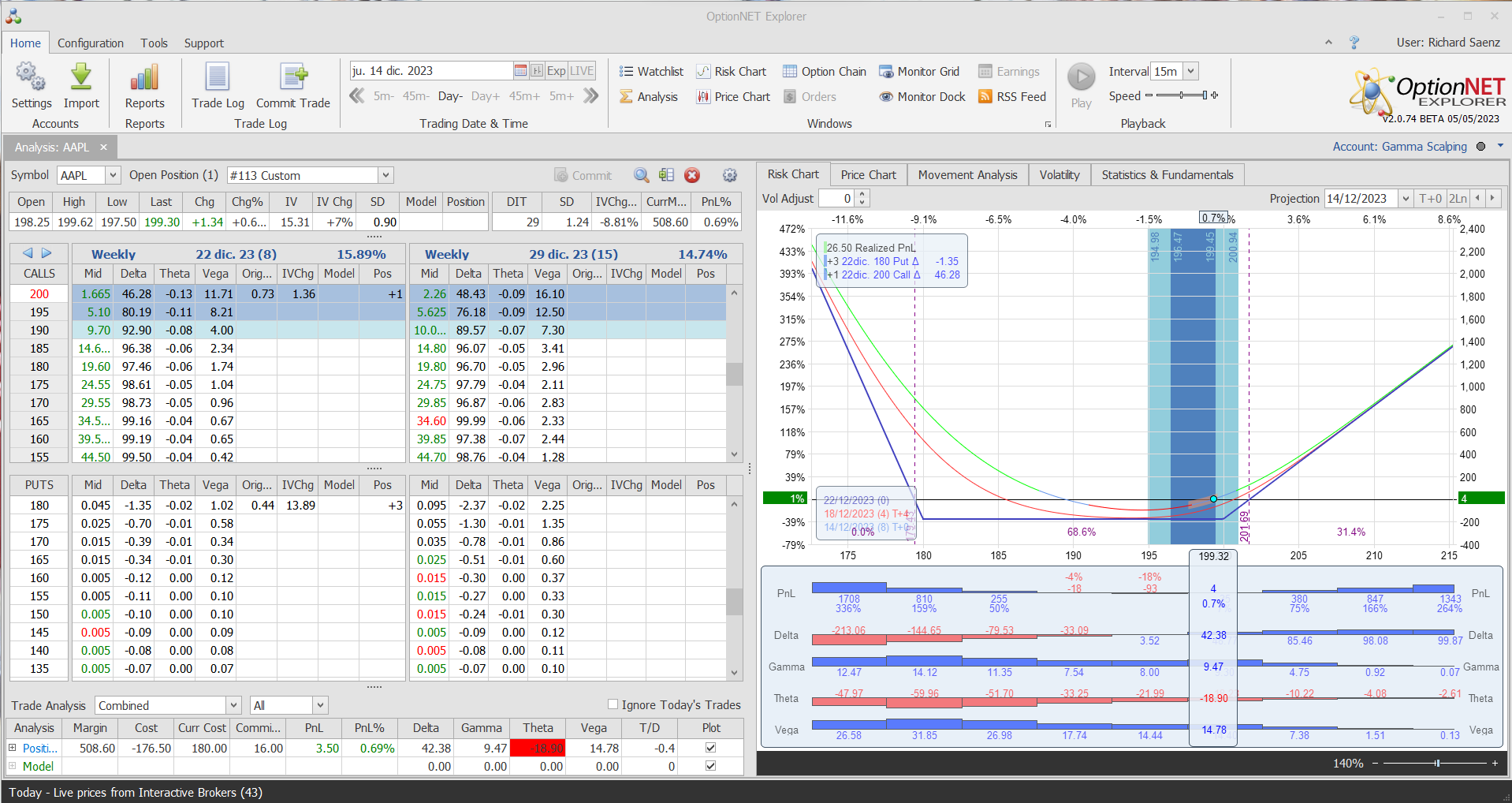Viewport: 1512px width, 803px height.
Task: Open the Configuration ribbon tab
Action: point(91,43)
